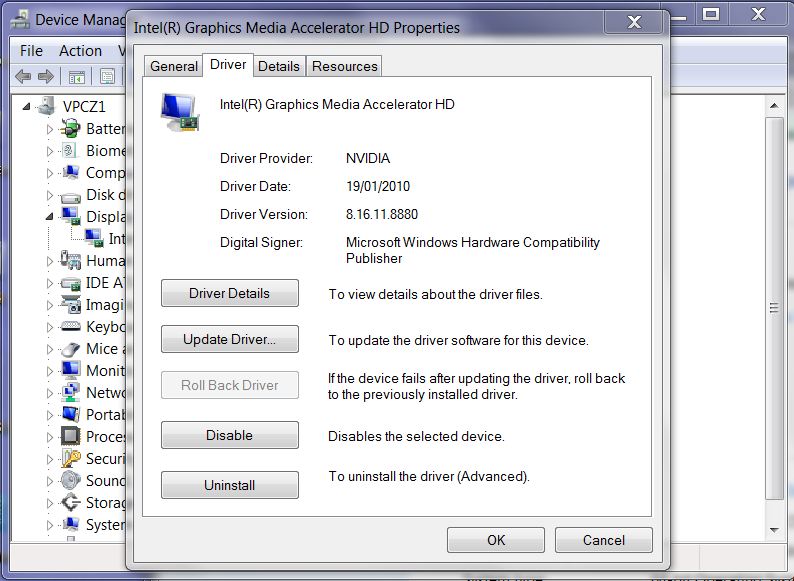
Task: Expand the Batteries tree node
Action: 50,129
